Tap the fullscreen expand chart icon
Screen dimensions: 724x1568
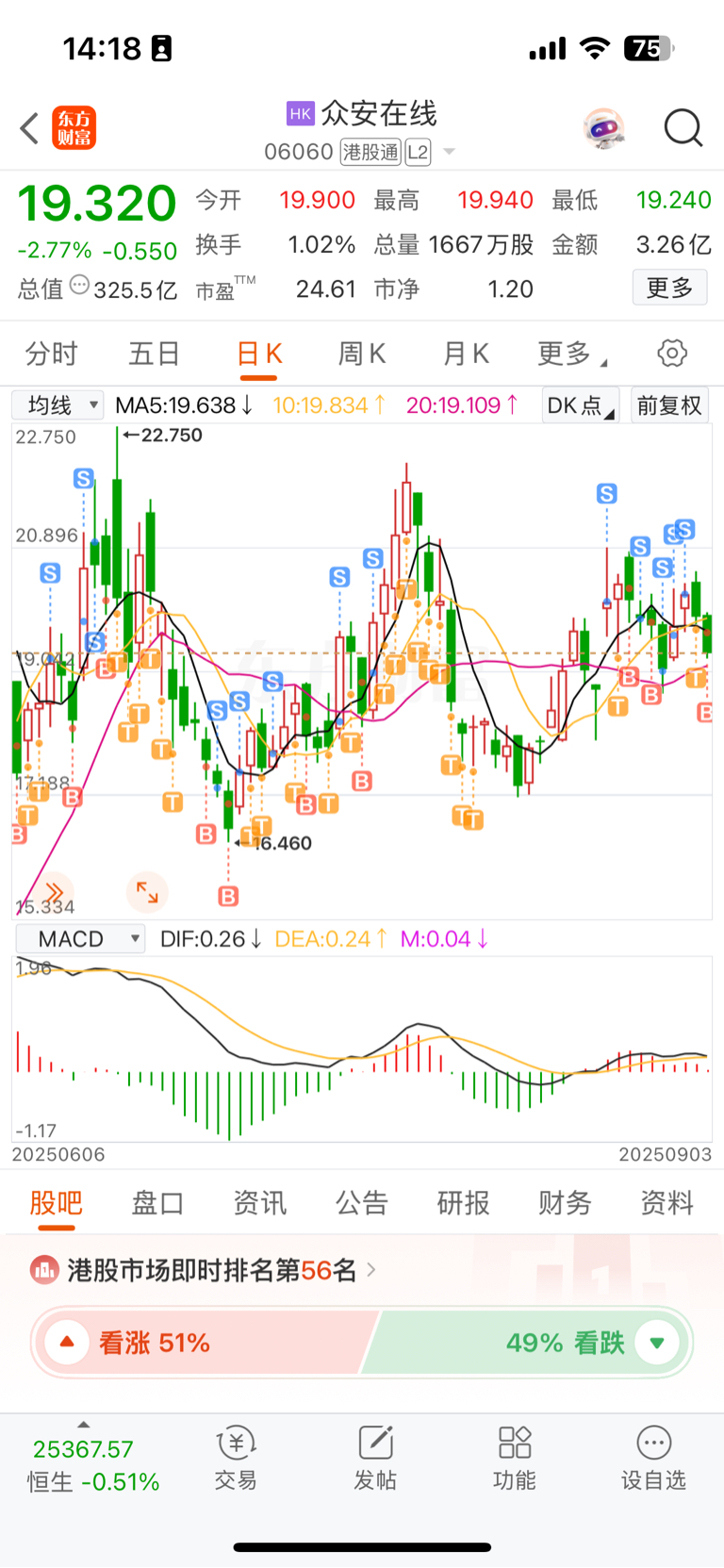tap(147, 892)
